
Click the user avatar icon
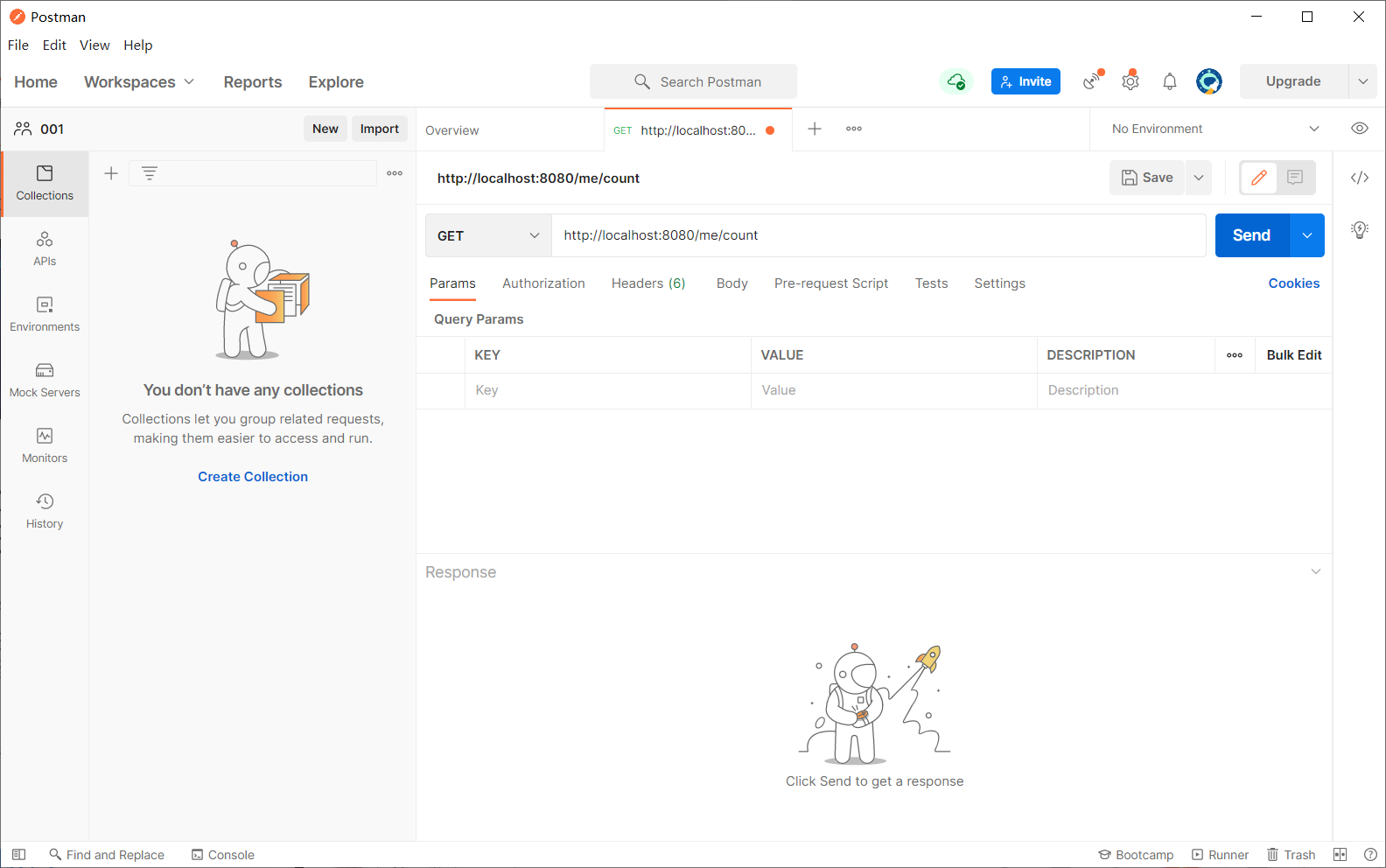point(1209,81)
